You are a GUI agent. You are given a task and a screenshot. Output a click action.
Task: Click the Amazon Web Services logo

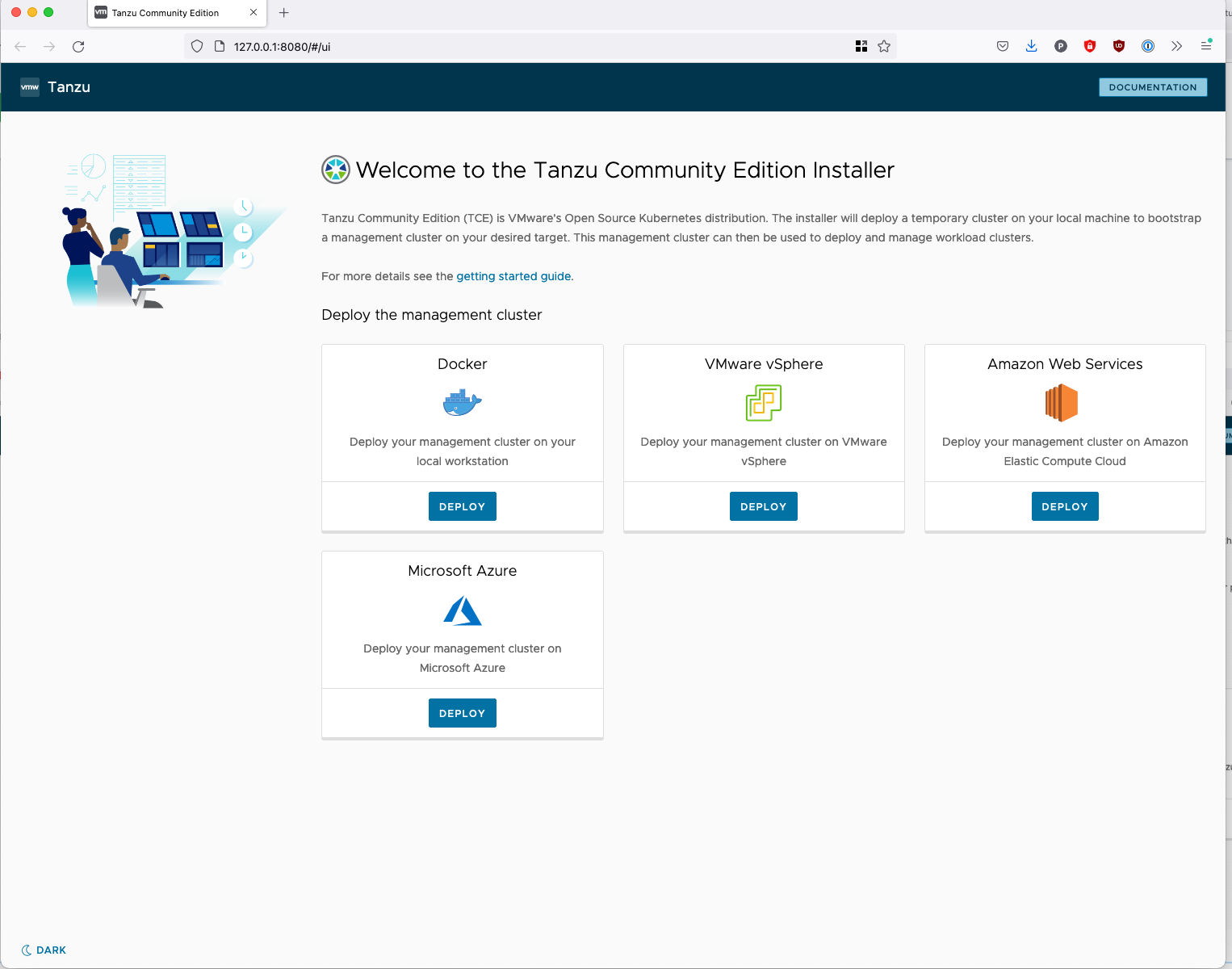tap(1063, 403)
